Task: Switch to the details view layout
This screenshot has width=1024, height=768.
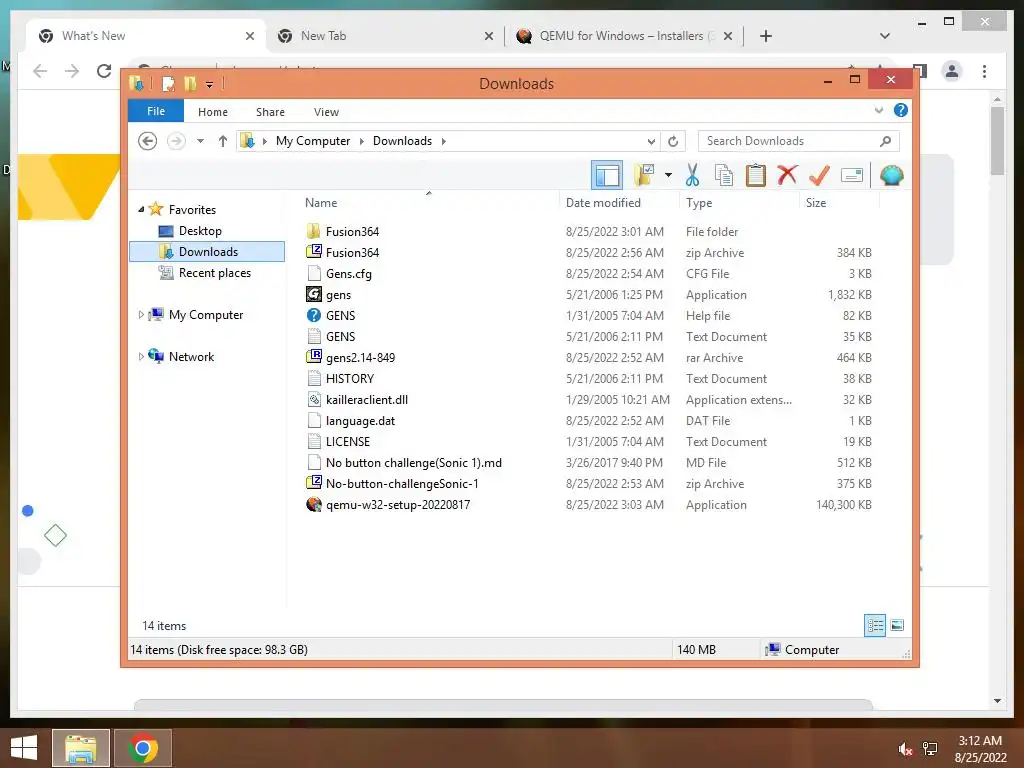Action: (x=875, y=626)
